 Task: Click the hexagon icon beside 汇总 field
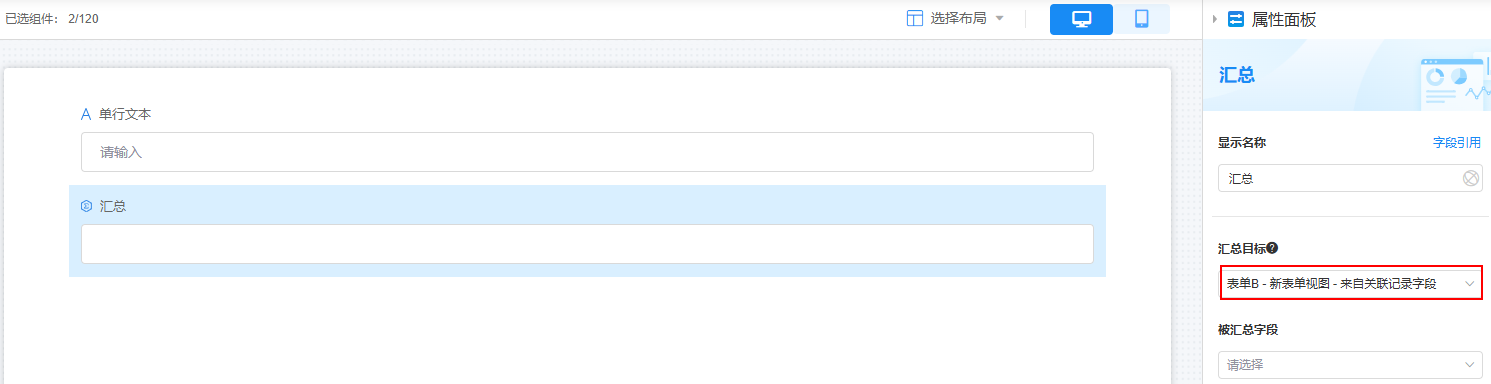pos(86,206)
